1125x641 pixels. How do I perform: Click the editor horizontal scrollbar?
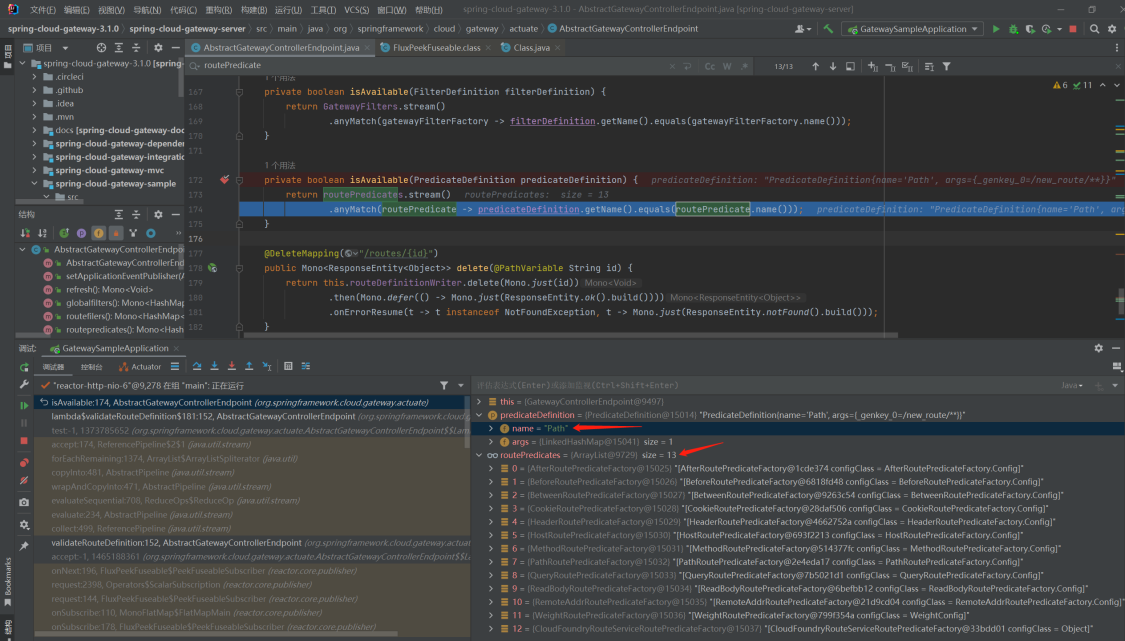click(x=570, y=334)
